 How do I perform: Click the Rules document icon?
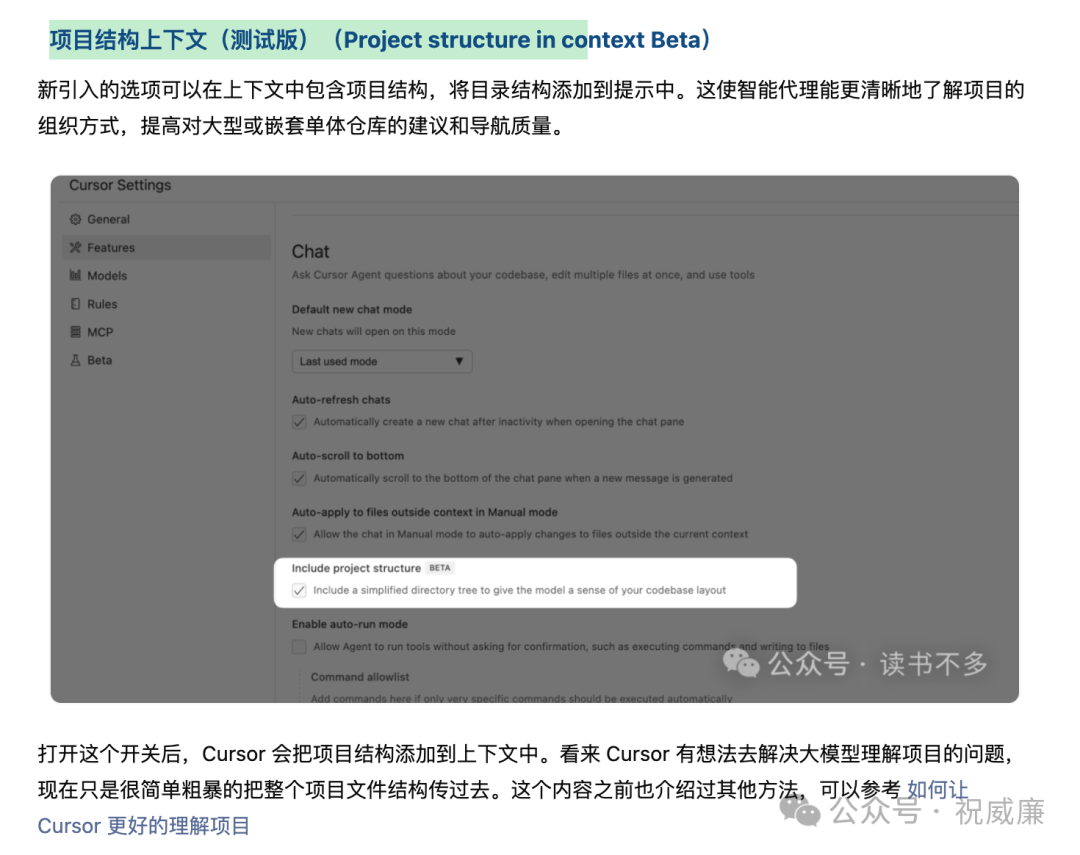click(75, 304)
